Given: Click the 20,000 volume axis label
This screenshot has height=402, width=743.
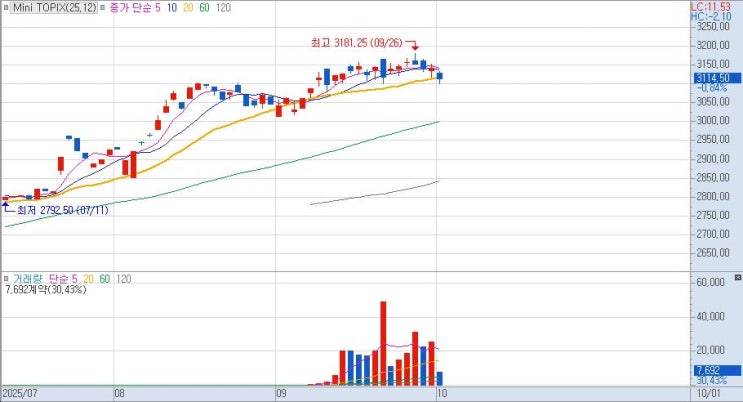Looking at the screenshot, I should click(x=710, y=350).
